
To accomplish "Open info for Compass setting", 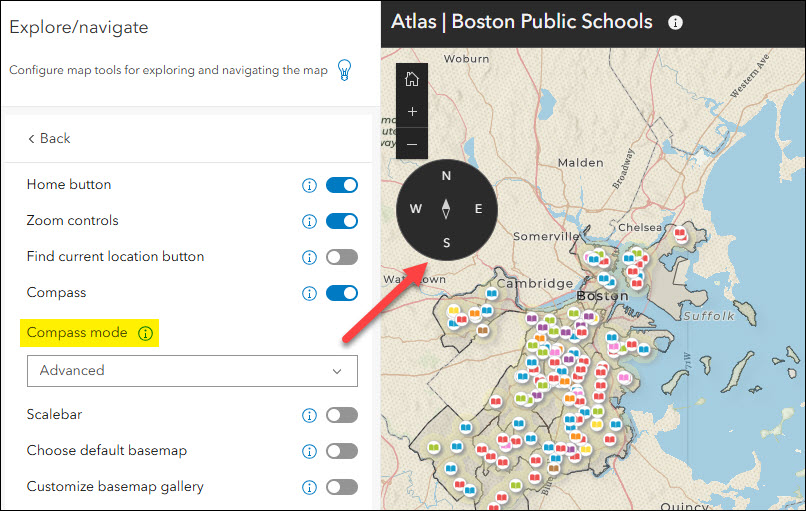I will (x=309, y=293).
